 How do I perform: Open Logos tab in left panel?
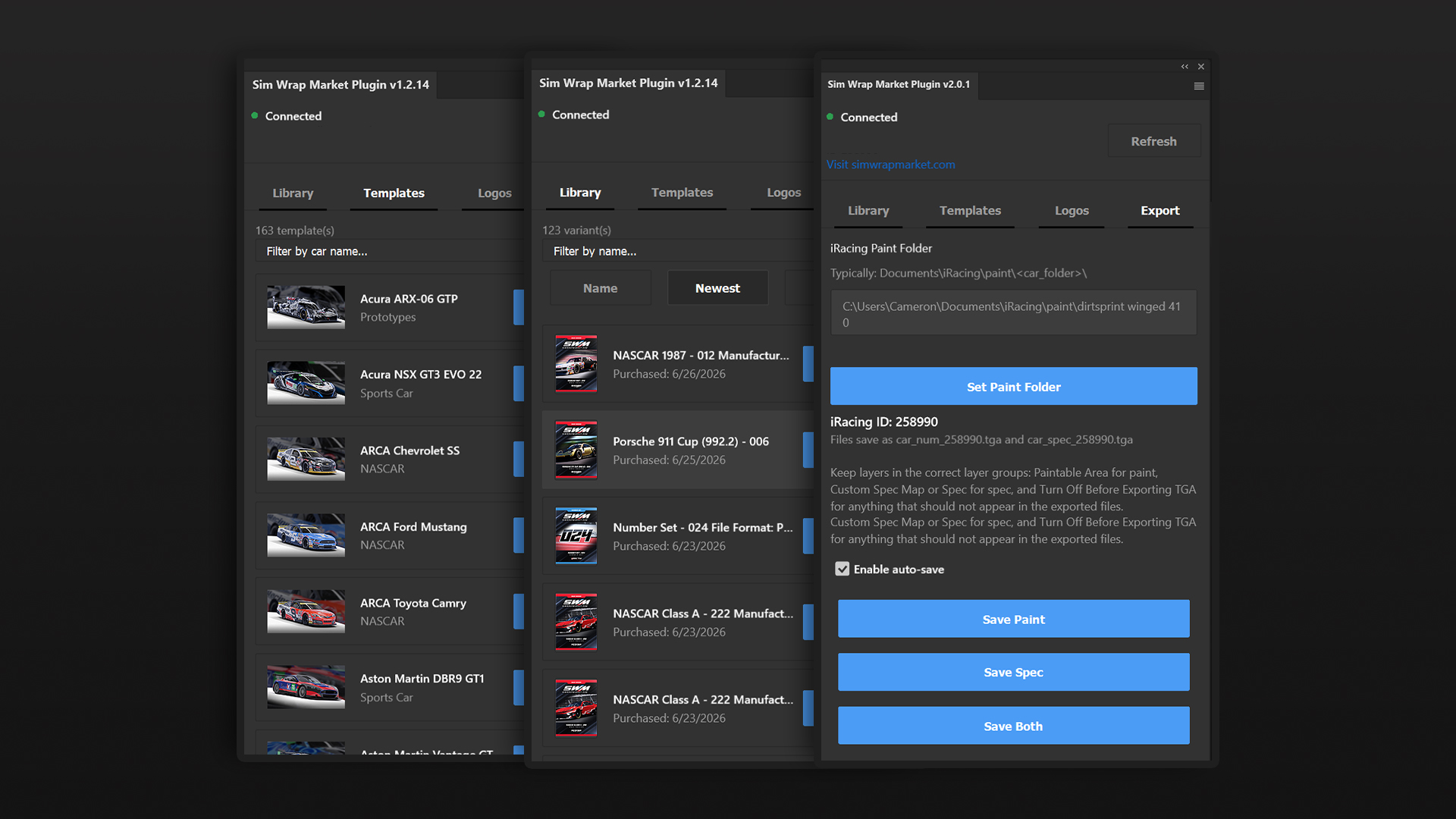[x=494, y=193]
